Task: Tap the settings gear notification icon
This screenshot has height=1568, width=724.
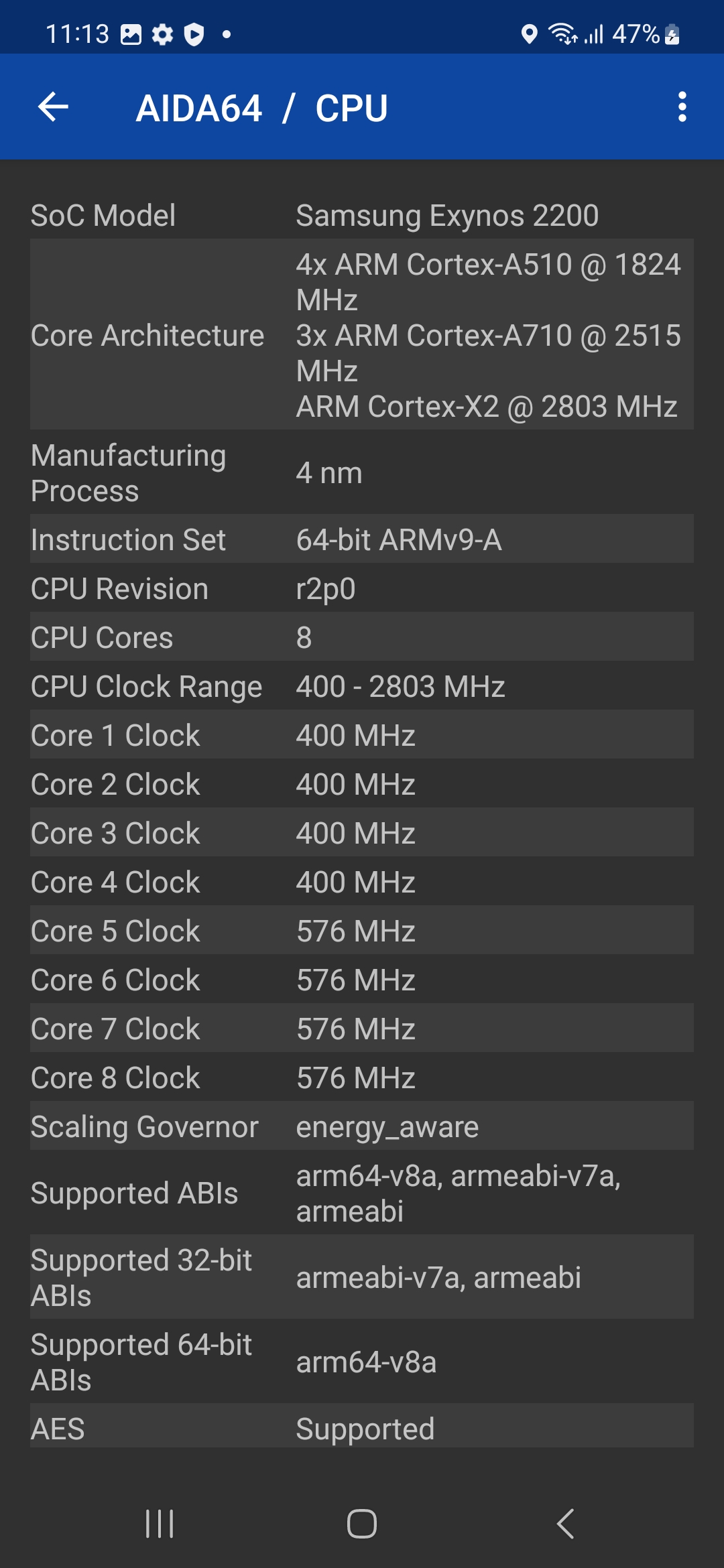Action: tap(162, 34)
